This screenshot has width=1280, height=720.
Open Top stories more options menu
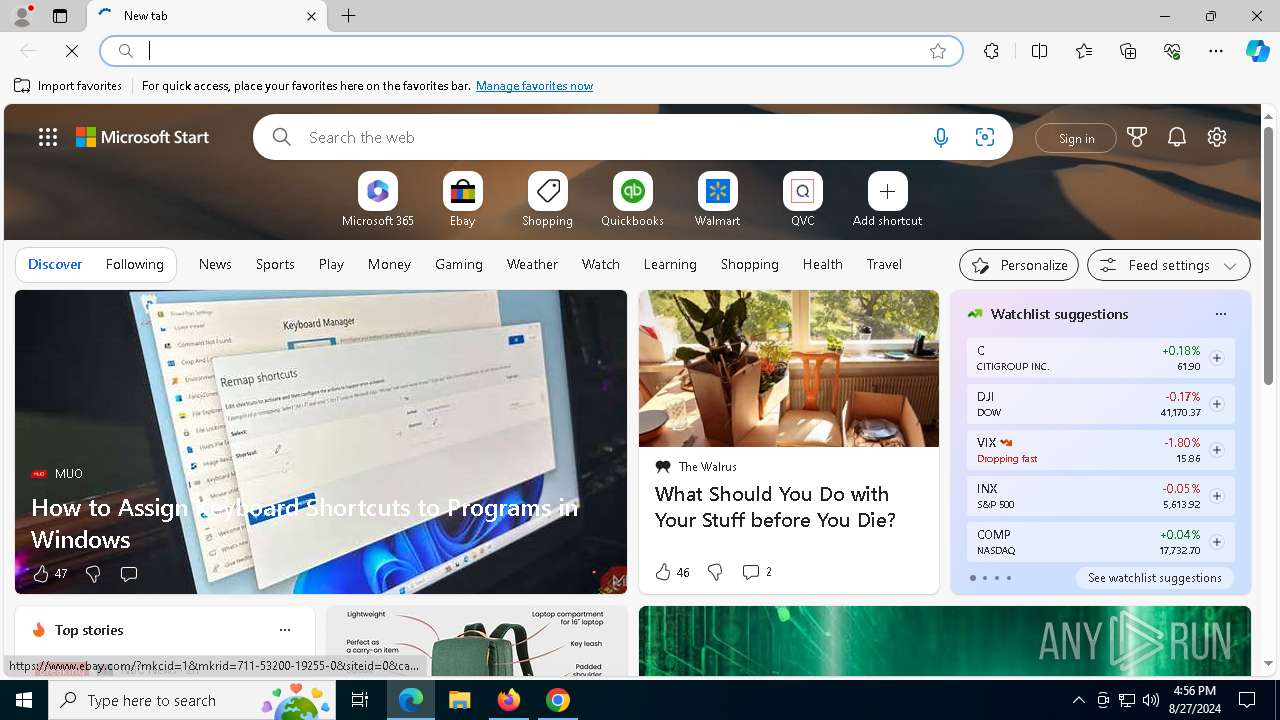click(285, 630)
